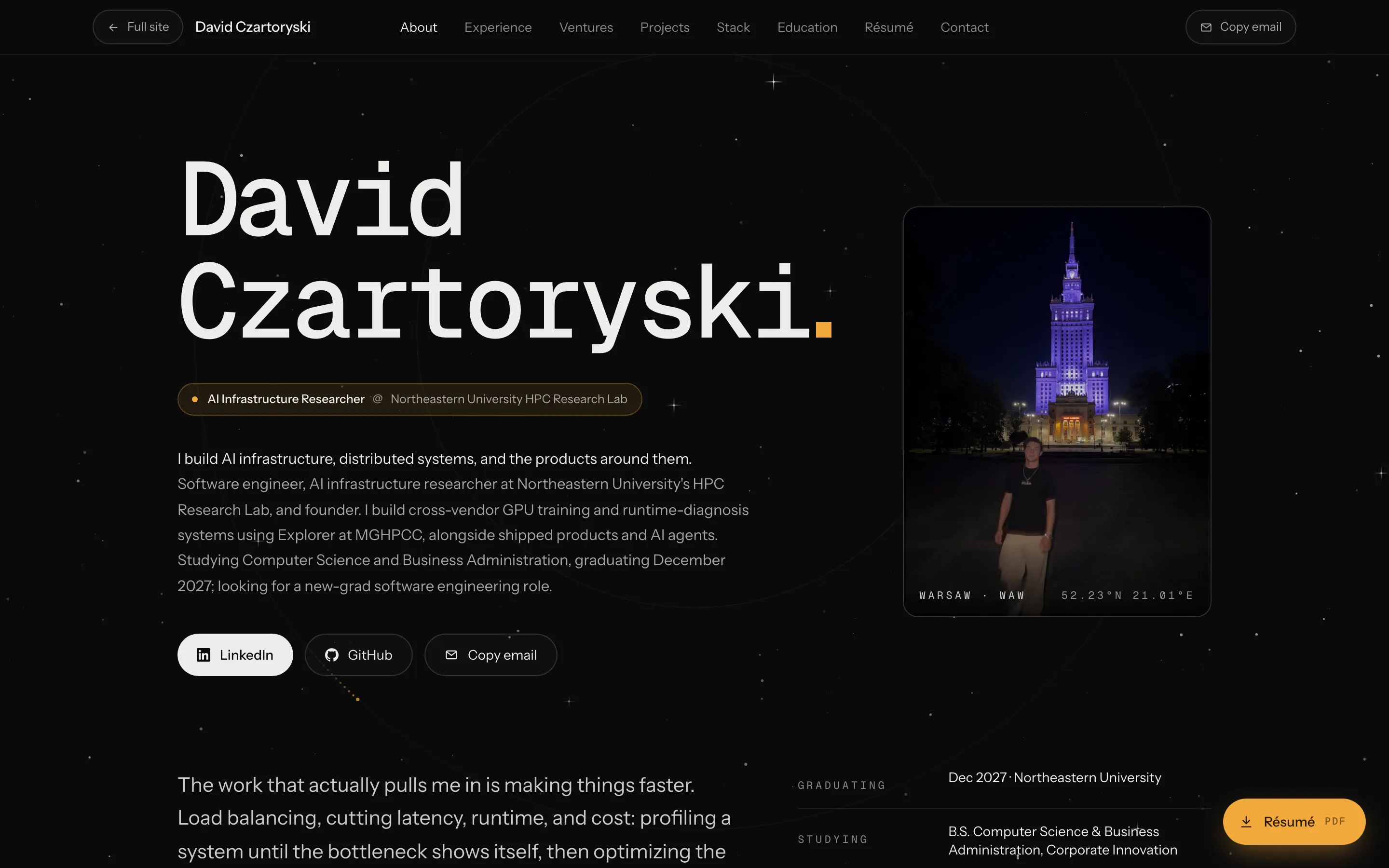This screenshot has height=868, width=1389.
Task: Click the line starting I build AI infrastructure
Action: [435, 459]
